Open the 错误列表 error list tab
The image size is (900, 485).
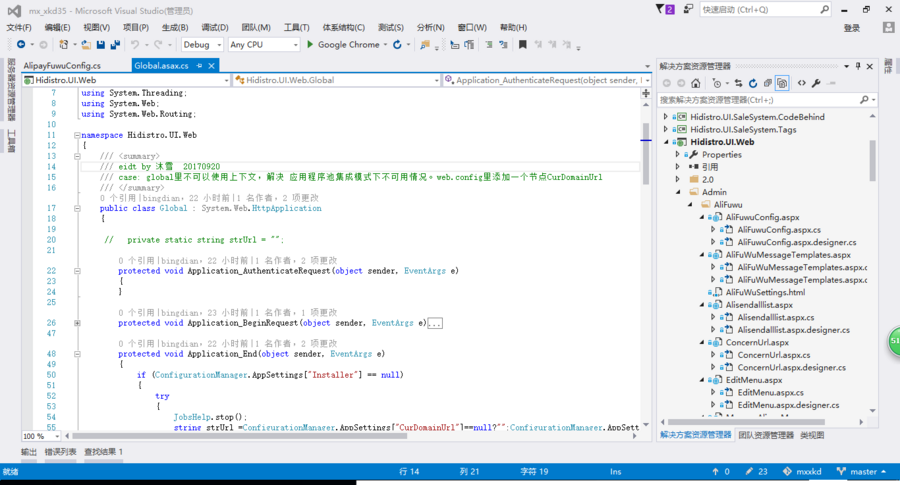(60, 452)
